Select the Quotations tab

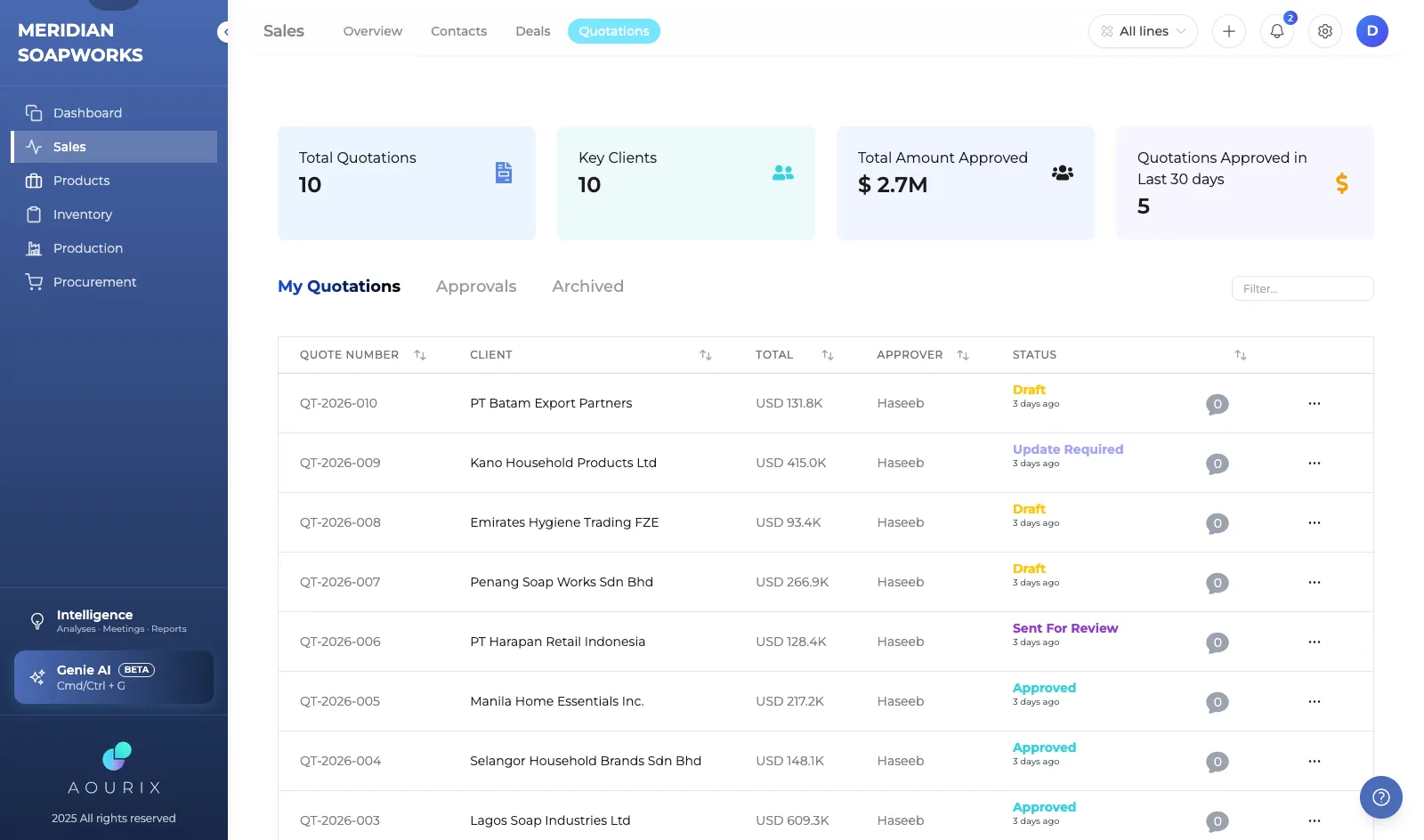(614, 31)
